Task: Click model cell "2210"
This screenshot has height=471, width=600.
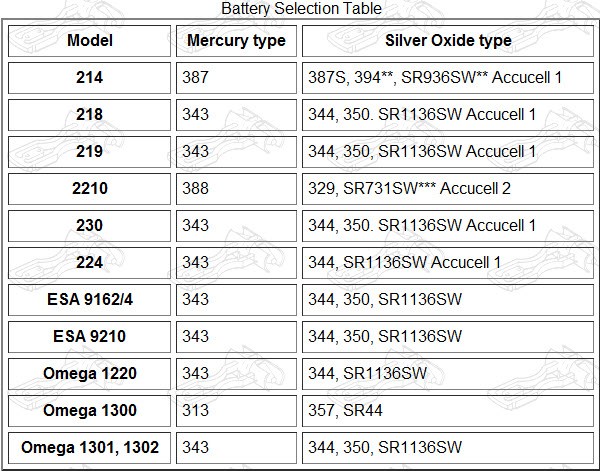Action: click(x=90, y=189)
